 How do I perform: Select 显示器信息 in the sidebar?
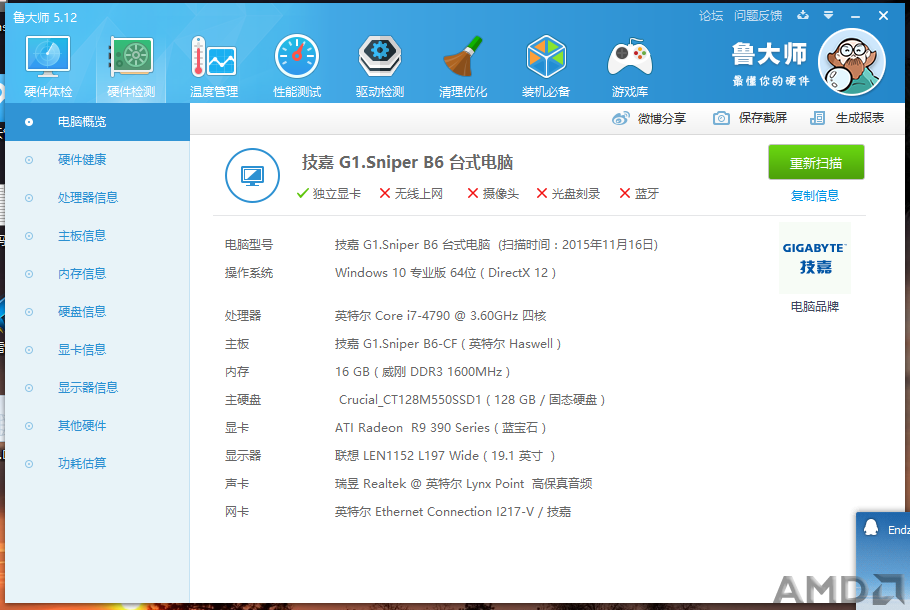click(98, 388)
